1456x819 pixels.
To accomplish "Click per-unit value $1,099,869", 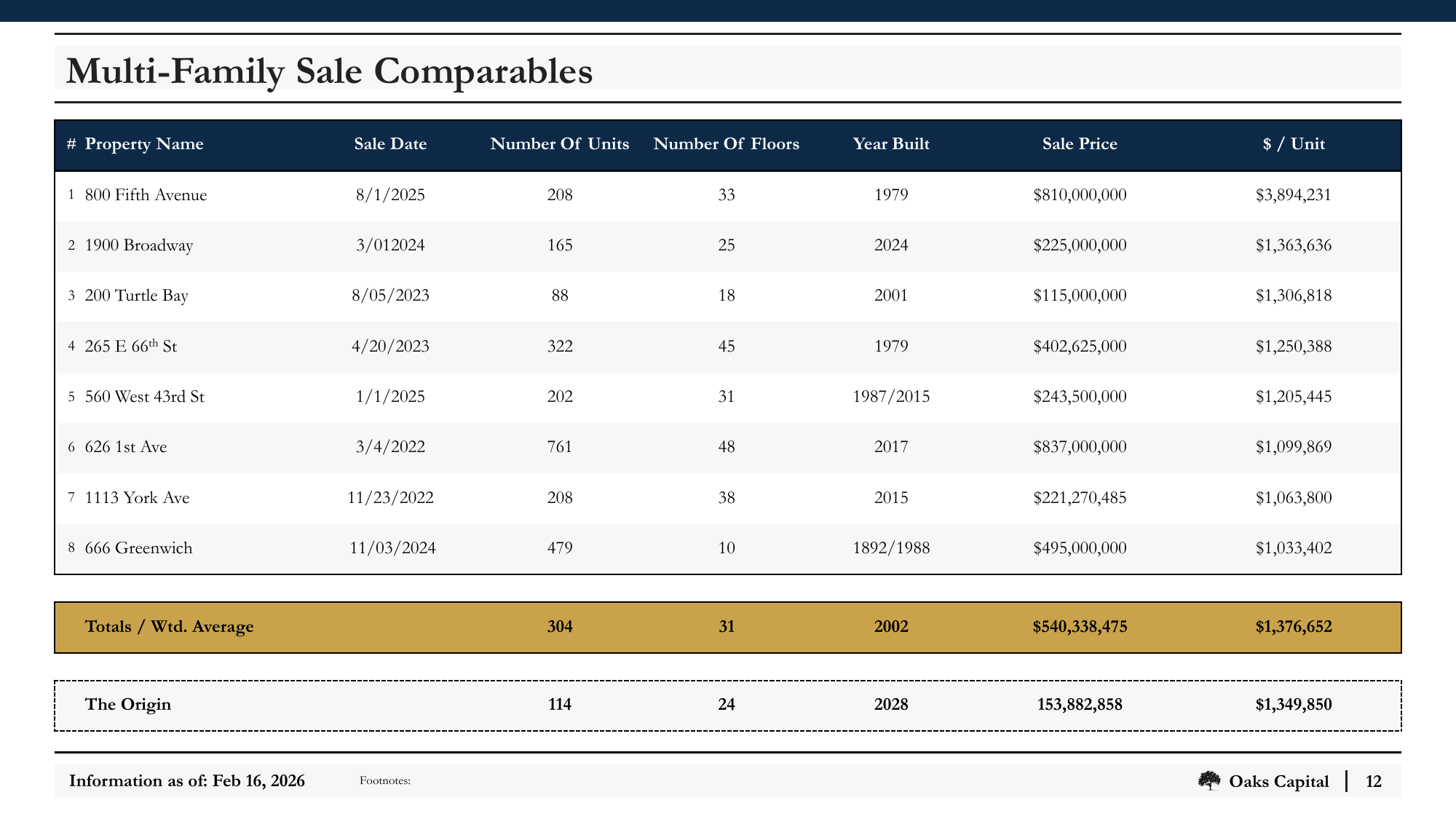I will click(1294, 447).
